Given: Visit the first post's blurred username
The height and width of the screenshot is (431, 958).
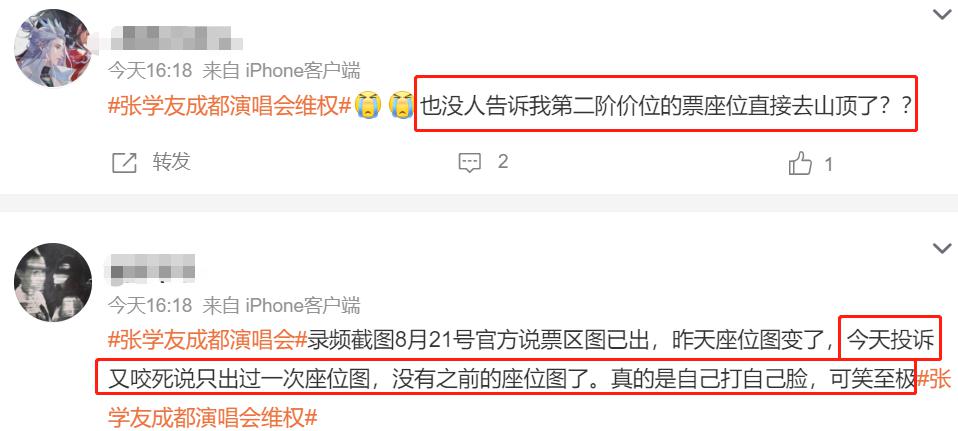Looking at the screenshot, I should [175, 38].
